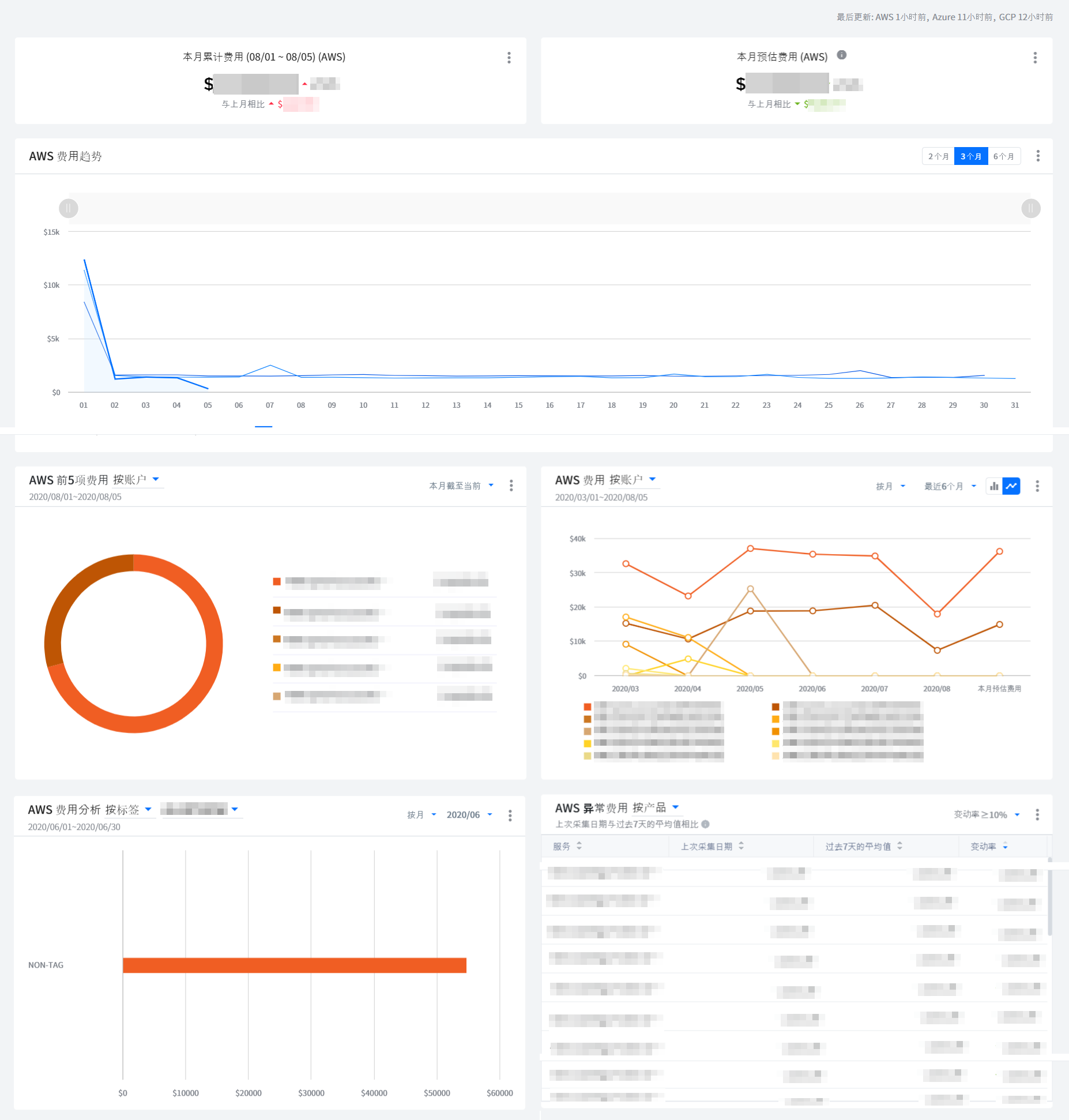Click info icon beside 本月预估费用 (AWS)
Screen dimensions: 1069x1120
[x=842, y=55]
